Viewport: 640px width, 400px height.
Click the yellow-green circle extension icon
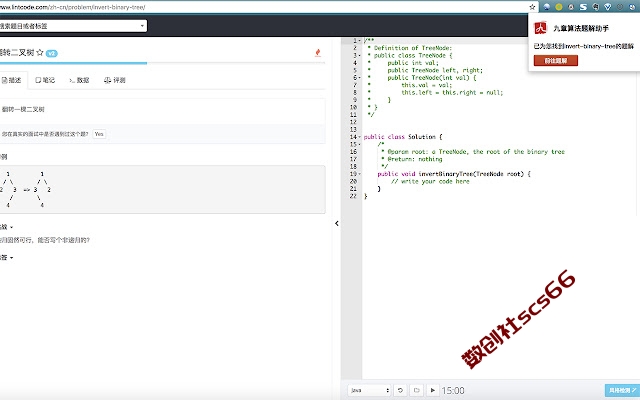(x=559, y=7)
